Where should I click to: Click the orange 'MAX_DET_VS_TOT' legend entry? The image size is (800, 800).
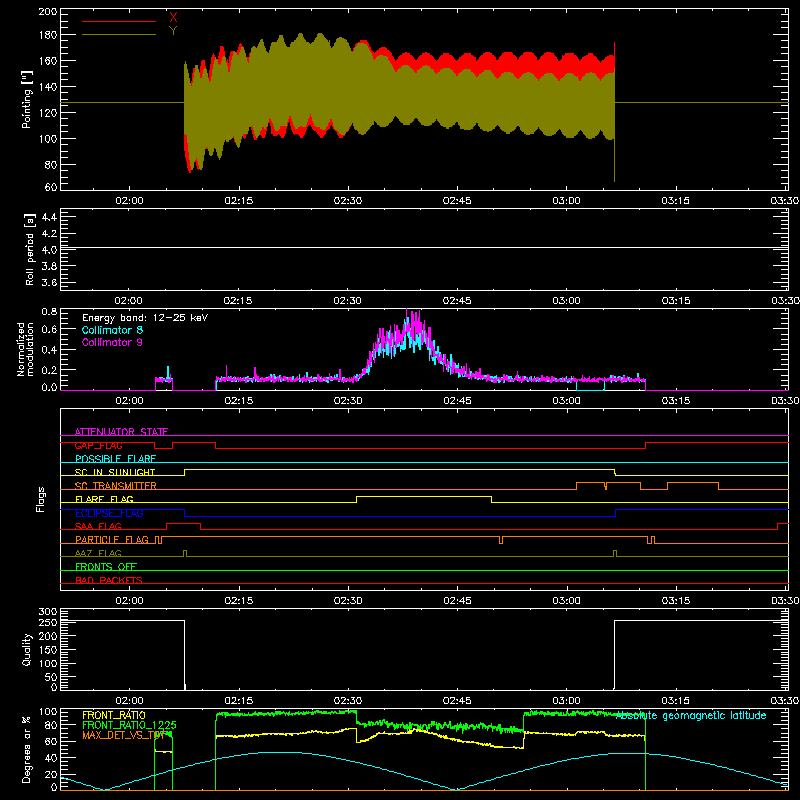pyautogui.click(x=124, y=735)
